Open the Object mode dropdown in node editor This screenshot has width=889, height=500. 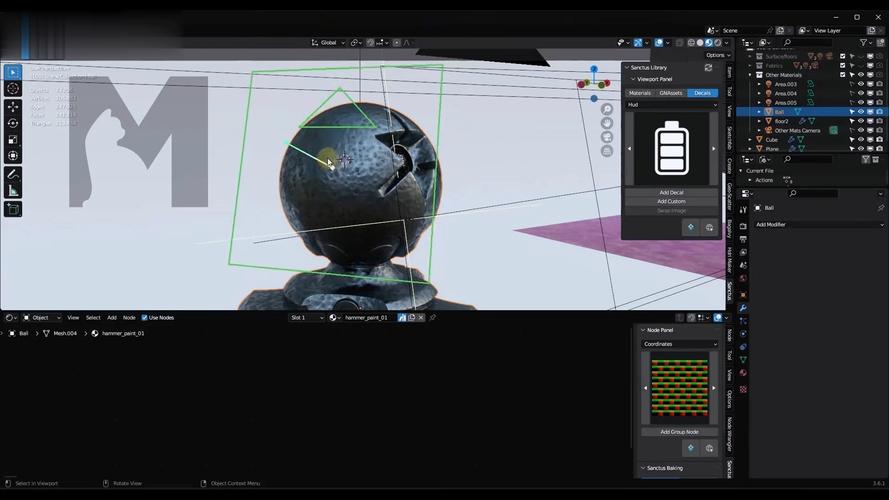click(x=42, y=317)
